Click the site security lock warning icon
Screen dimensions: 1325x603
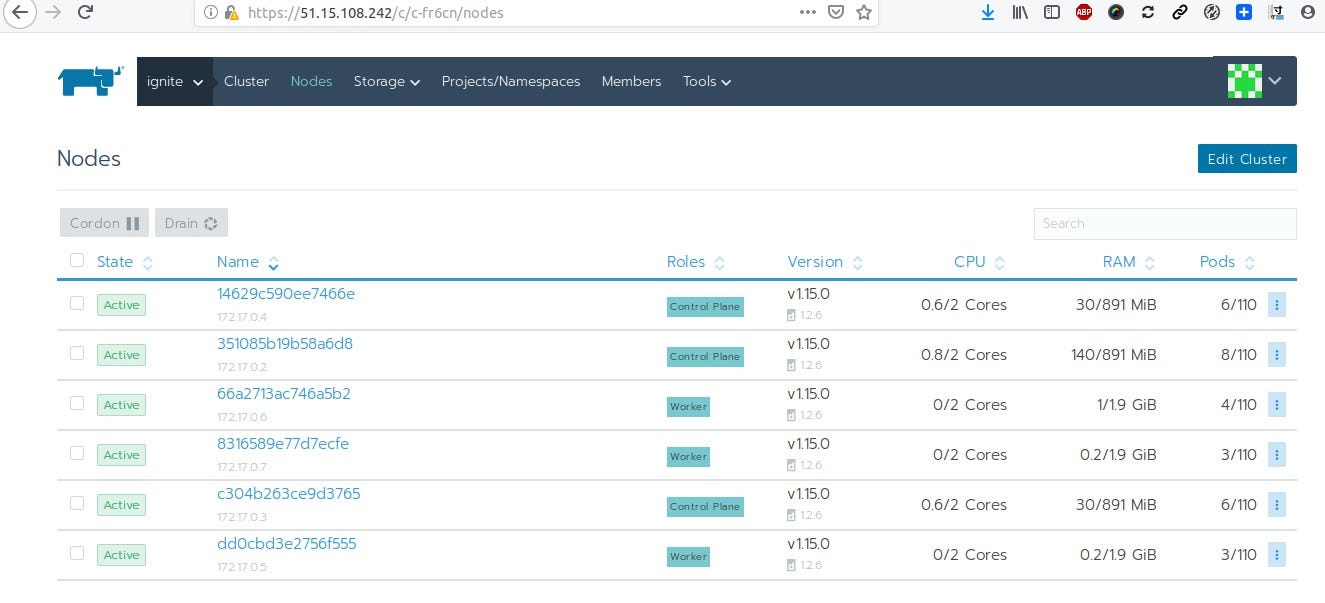[x=232, y=13]
